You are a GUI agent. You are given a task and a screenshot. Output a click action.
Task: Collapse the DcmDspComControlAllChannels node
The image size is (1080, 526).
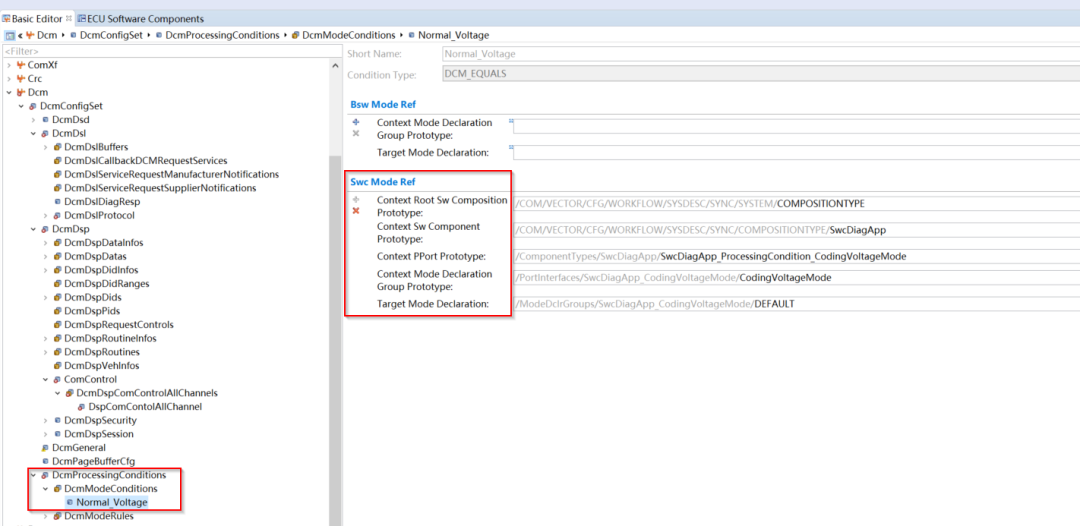[57, 393]
